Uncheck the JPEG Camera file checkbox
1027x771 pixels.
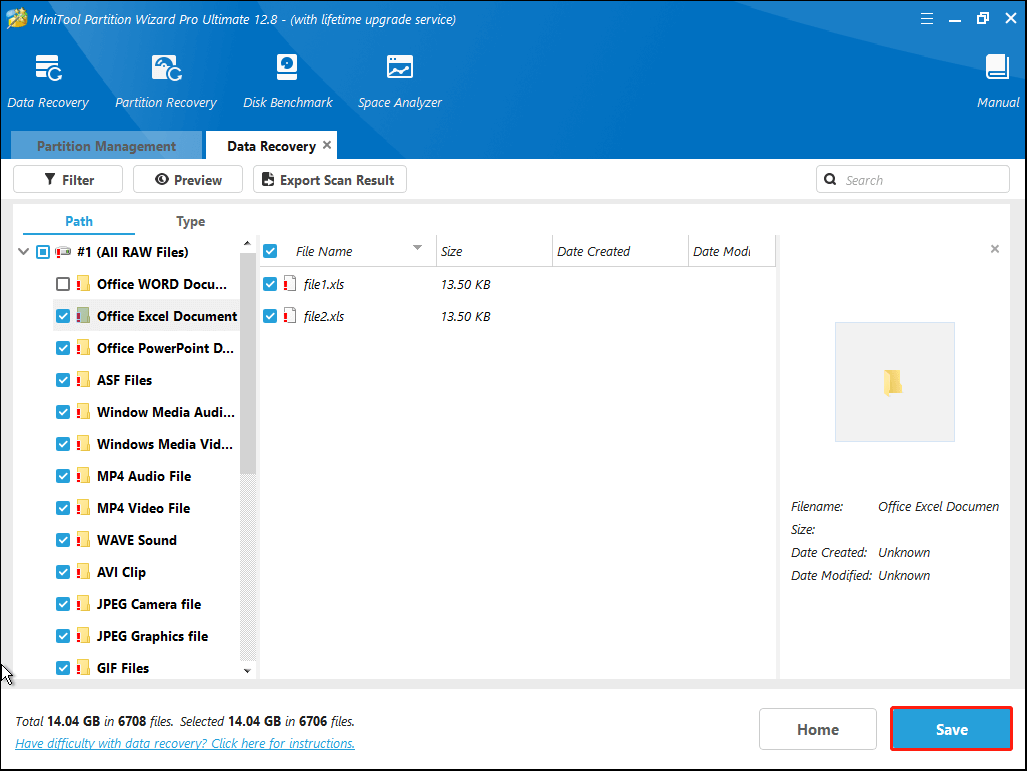pos(63,604)
